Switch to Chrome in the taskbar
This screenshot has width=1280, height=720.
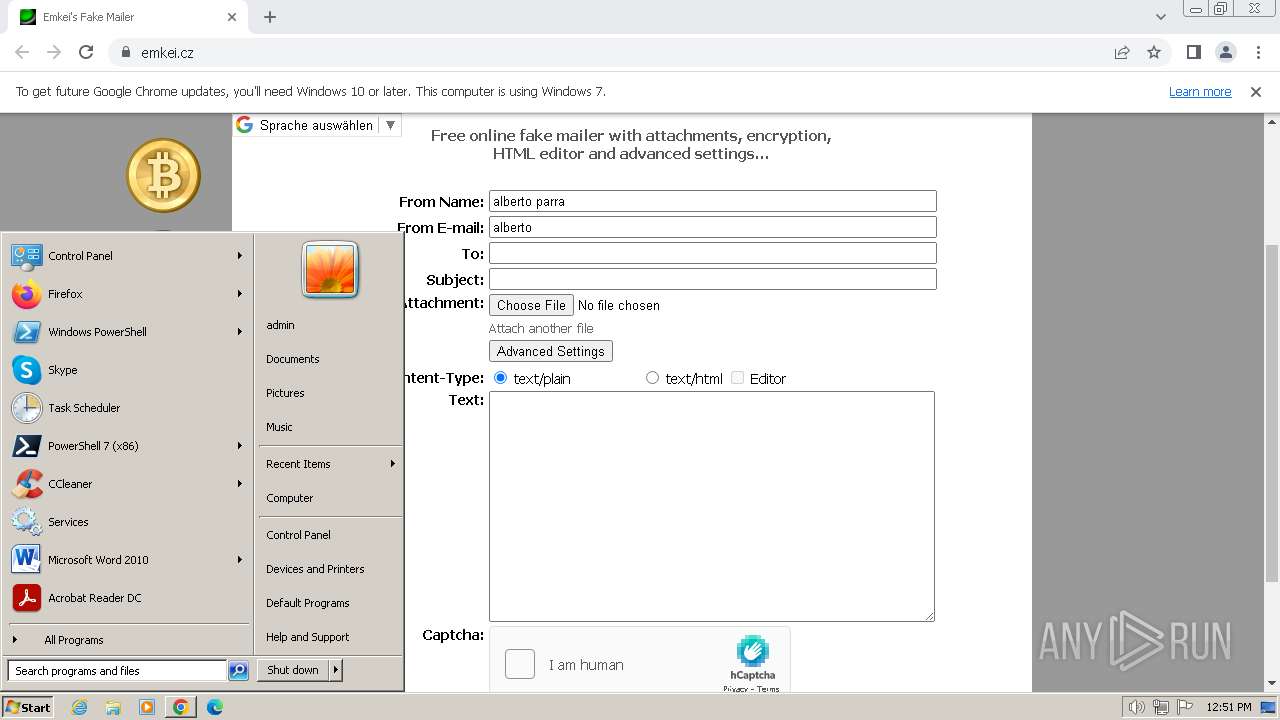[x=180, y=707]
